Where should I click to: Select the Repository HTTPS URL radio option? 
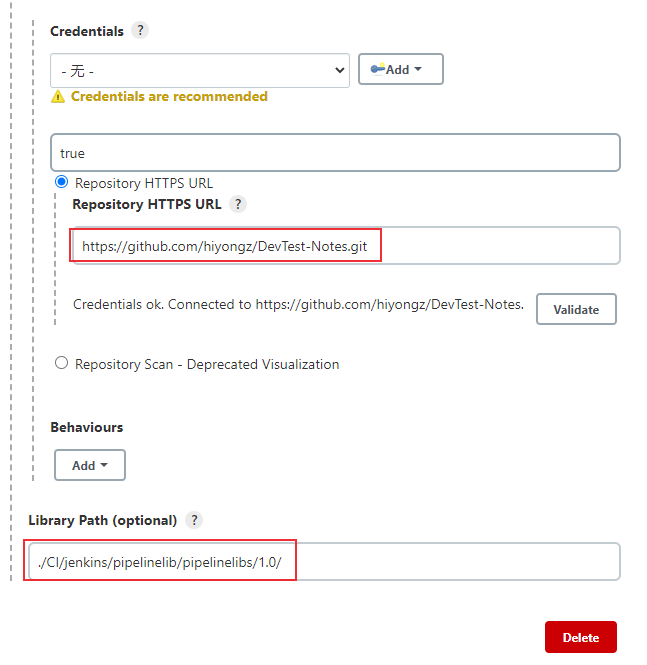(61, 182)
